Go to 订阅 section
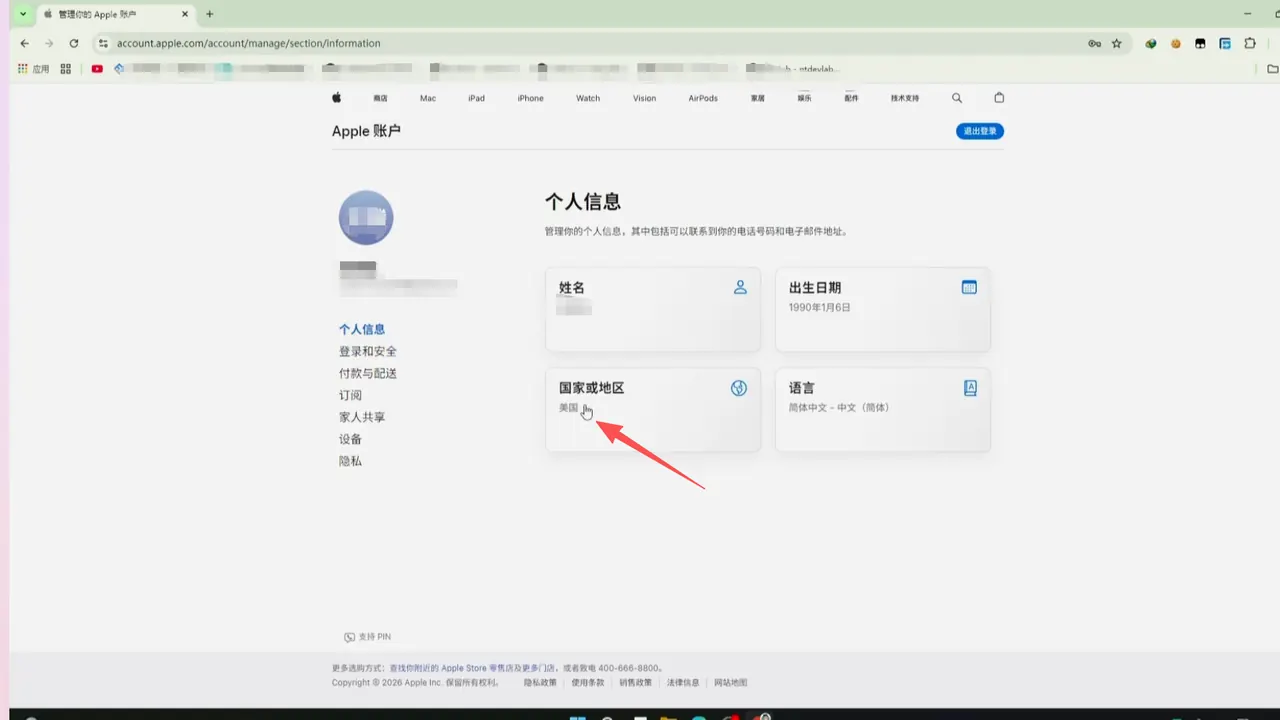Viewport: 1280px width, 720px height. coord(350,395)
